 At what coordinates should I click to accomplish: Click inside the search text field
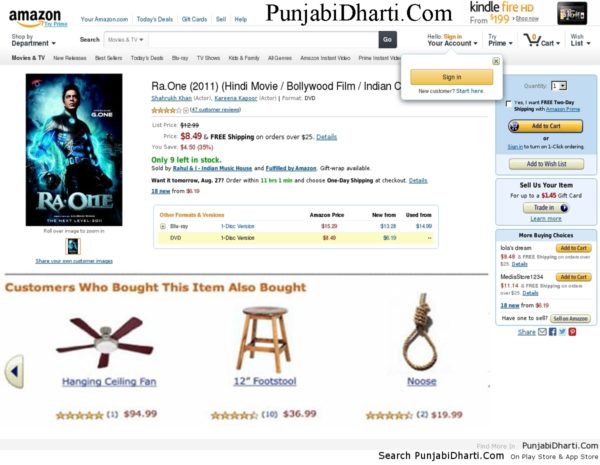[263, 40]
